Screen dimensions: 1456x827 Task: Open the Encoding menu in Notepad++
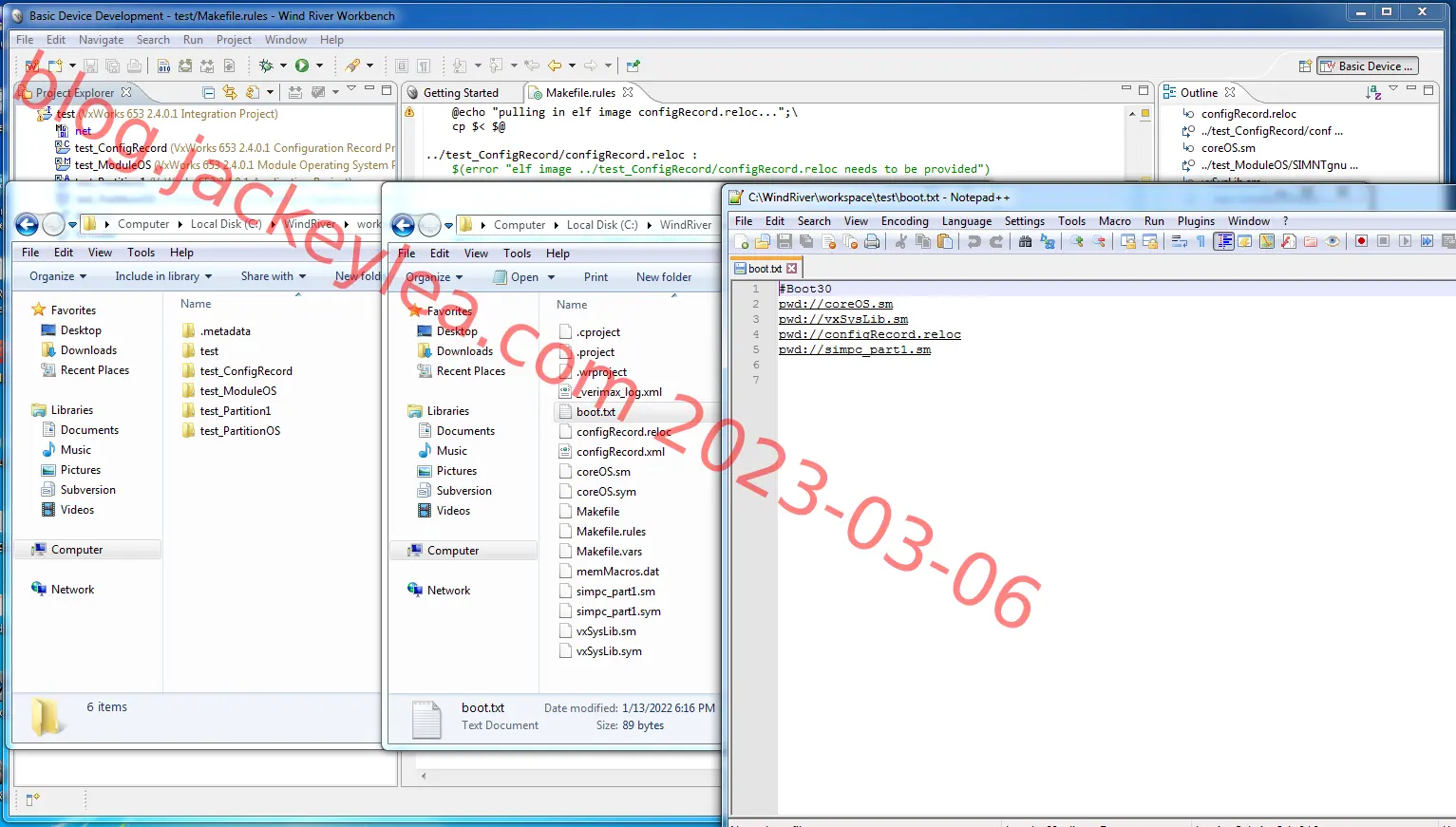(904, 221)
